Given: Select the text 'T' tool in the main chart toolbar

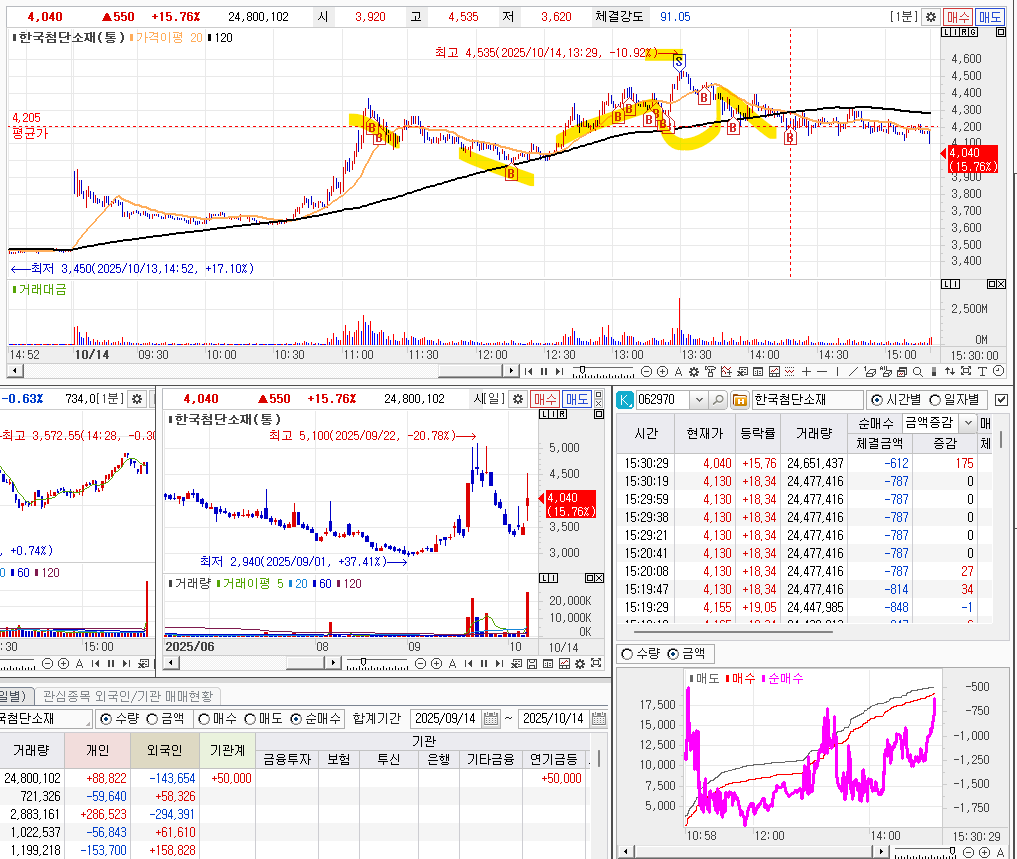Looking at the screenshot, I should [x=982, y=372].
